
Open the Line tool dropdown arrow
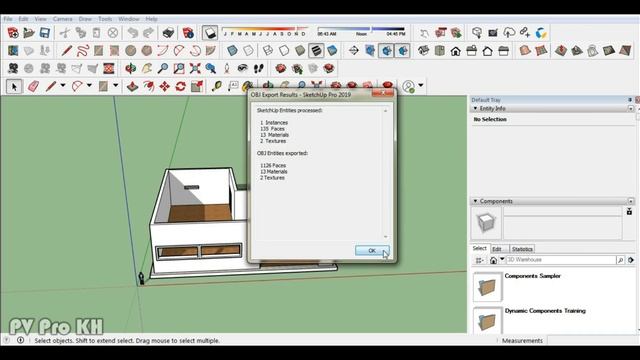coord(63,86)
